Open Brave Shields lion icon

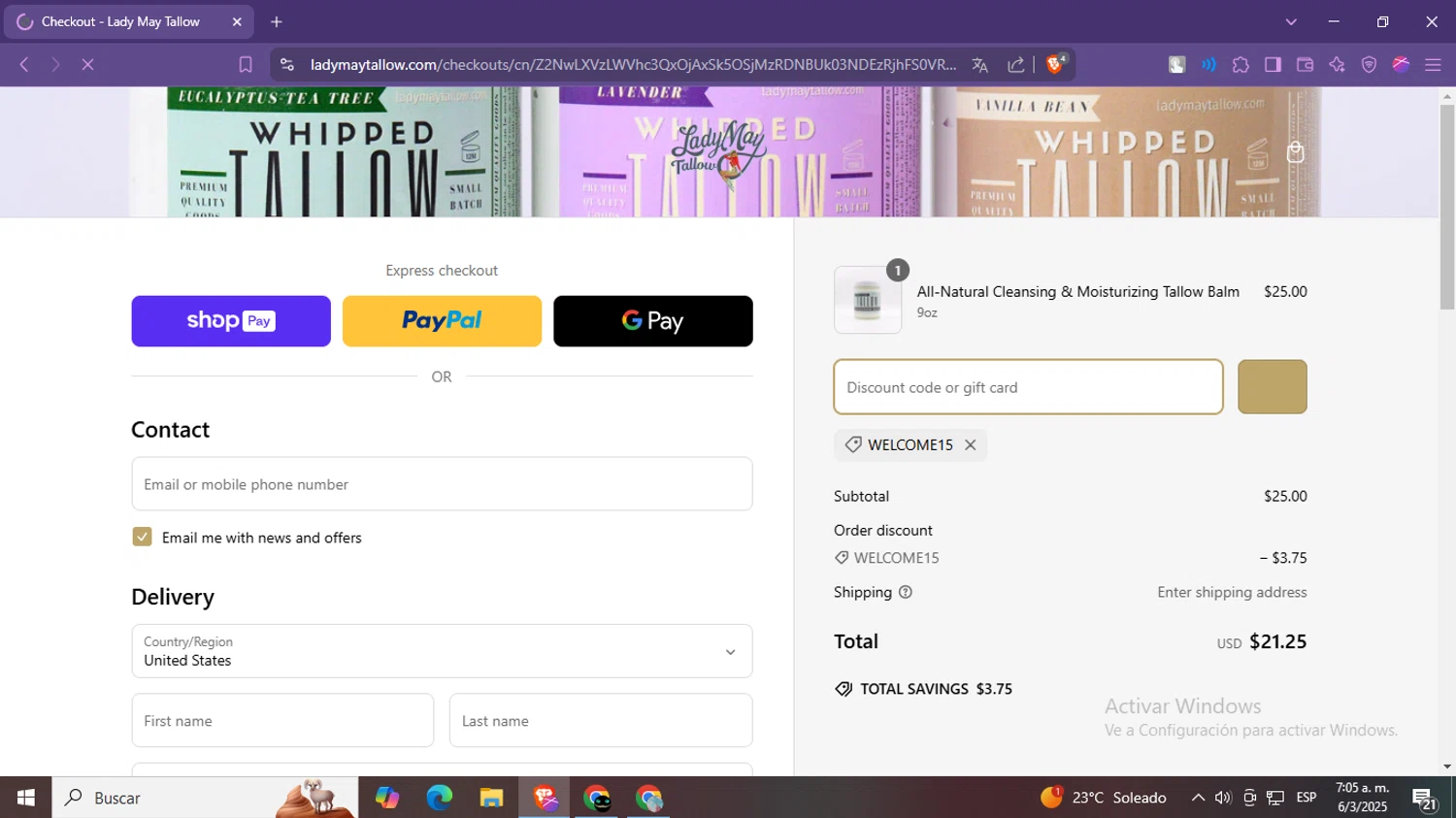tap(1055, 64)
